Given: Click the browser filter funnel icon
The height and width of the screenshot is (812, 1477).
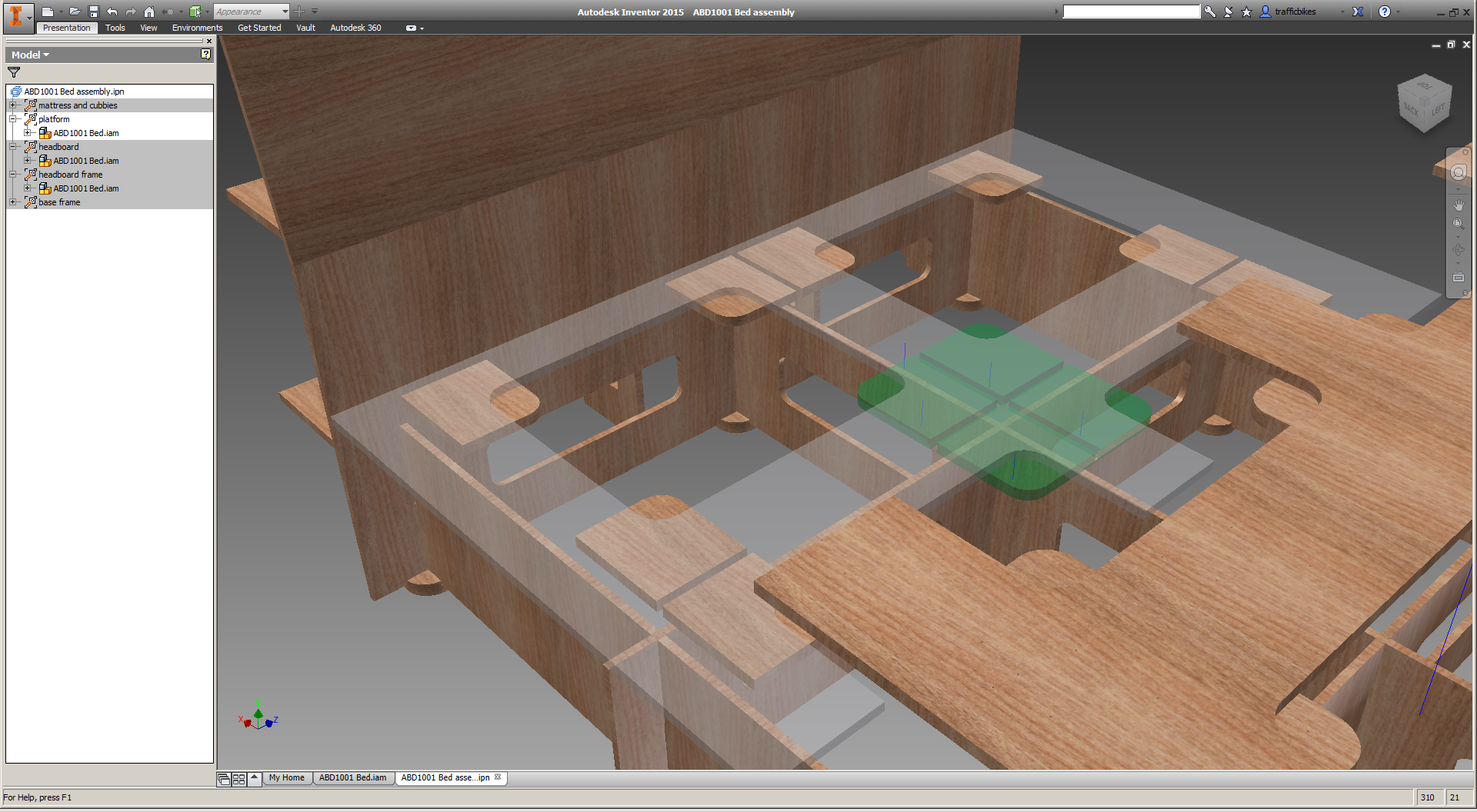Looking at the screenshot, I should [x=14, y=72].
